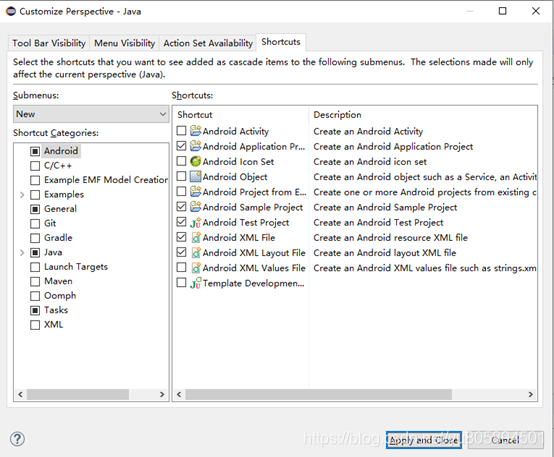Click the Android Object icon
Screen dimensions: 554x457
click(195, 176)
